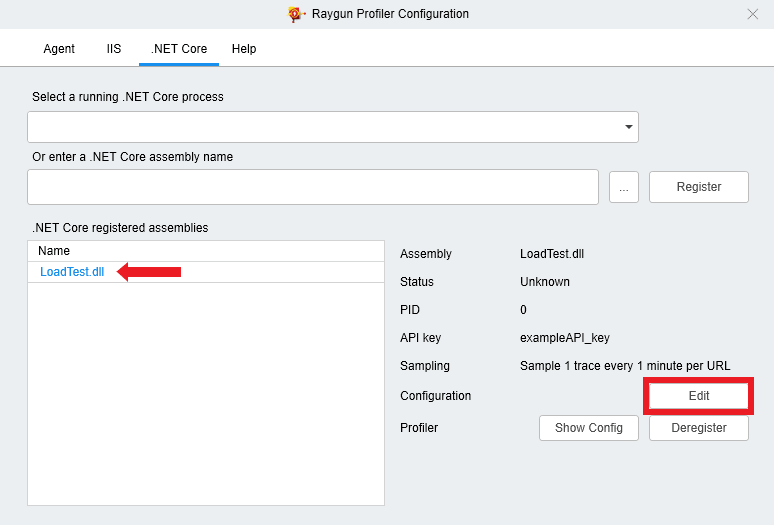Click the 'Or enter a .NET Core assembly name' label
774x525 pixels.
[132, 157]
